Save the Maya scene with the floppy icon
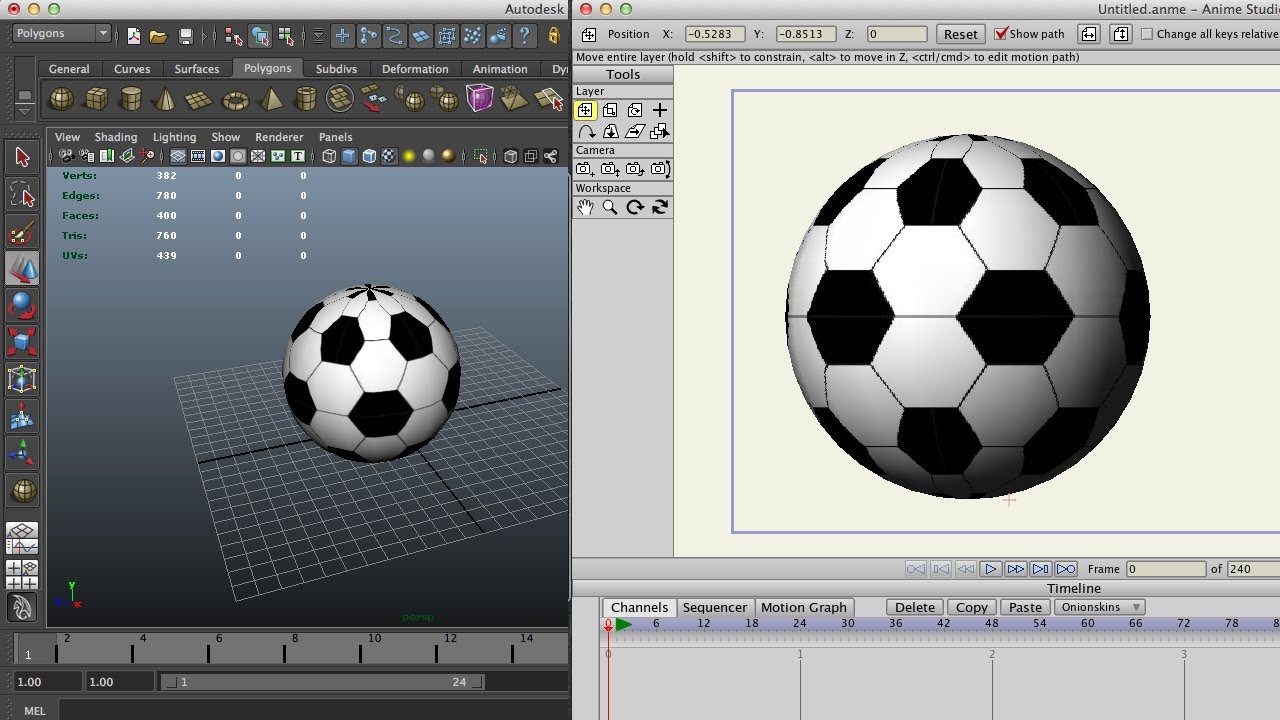Viewport: 1280px width, 720px height. tap(185, 36)
